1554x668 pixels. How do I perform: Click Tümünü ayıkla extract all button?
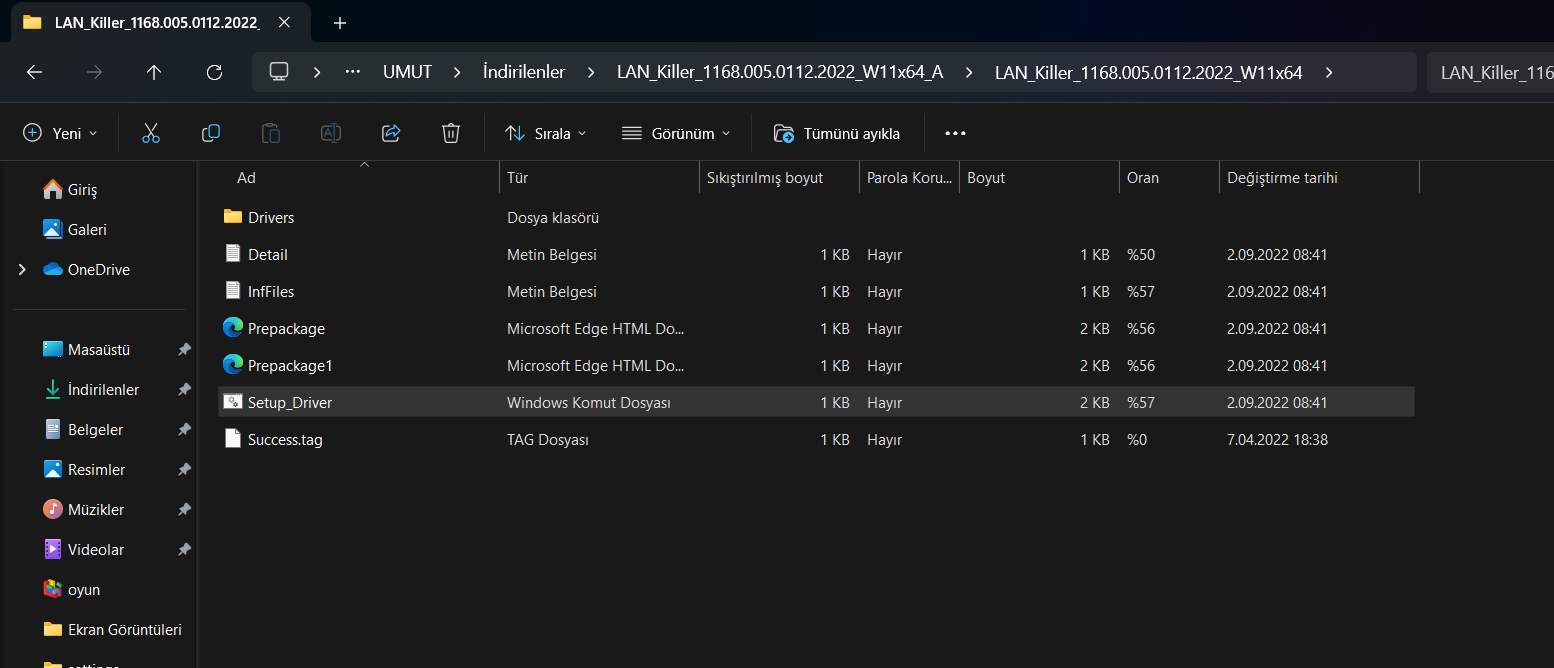837,133
